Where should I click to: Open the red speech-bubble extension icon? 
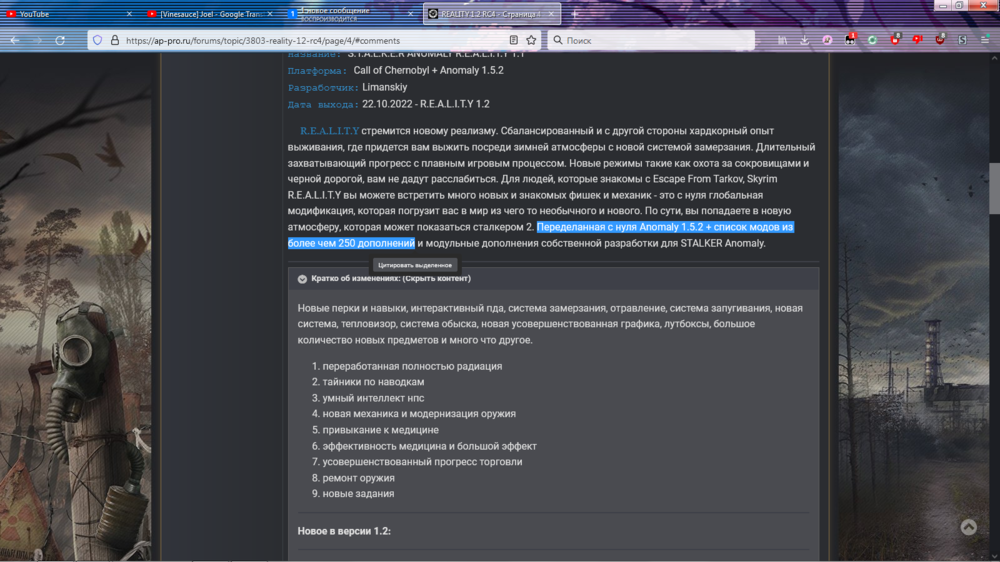click(918, 40)
